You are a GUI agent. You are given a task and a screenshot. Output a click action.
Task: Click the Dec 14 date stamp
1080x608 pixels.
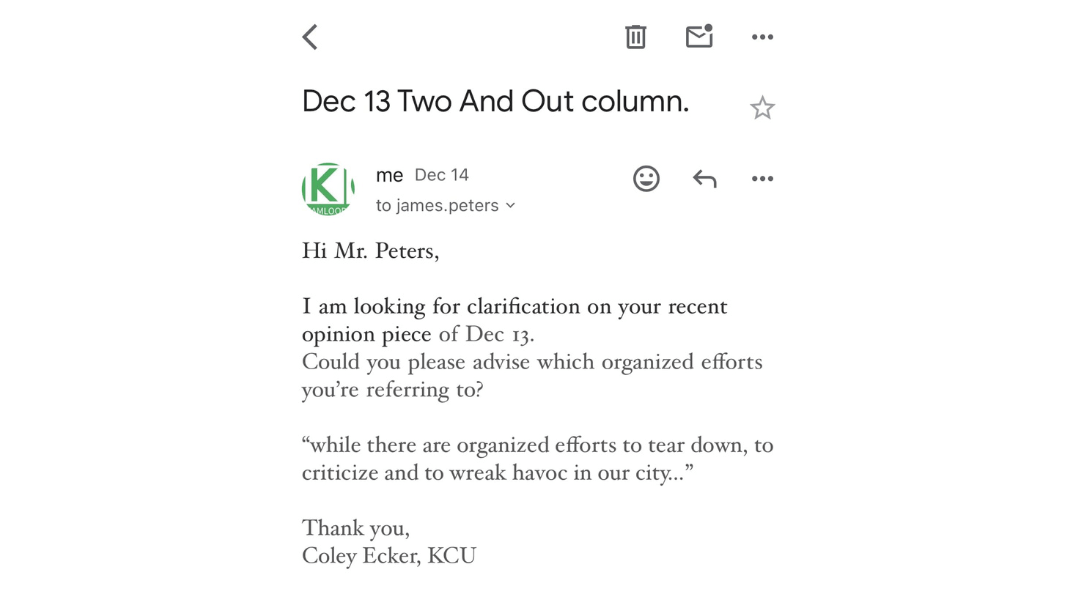pyautogui.click(x=441, y=175)
